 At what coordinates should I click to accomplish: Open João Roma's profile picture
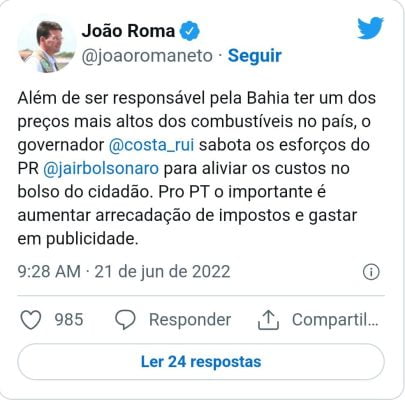47,45
